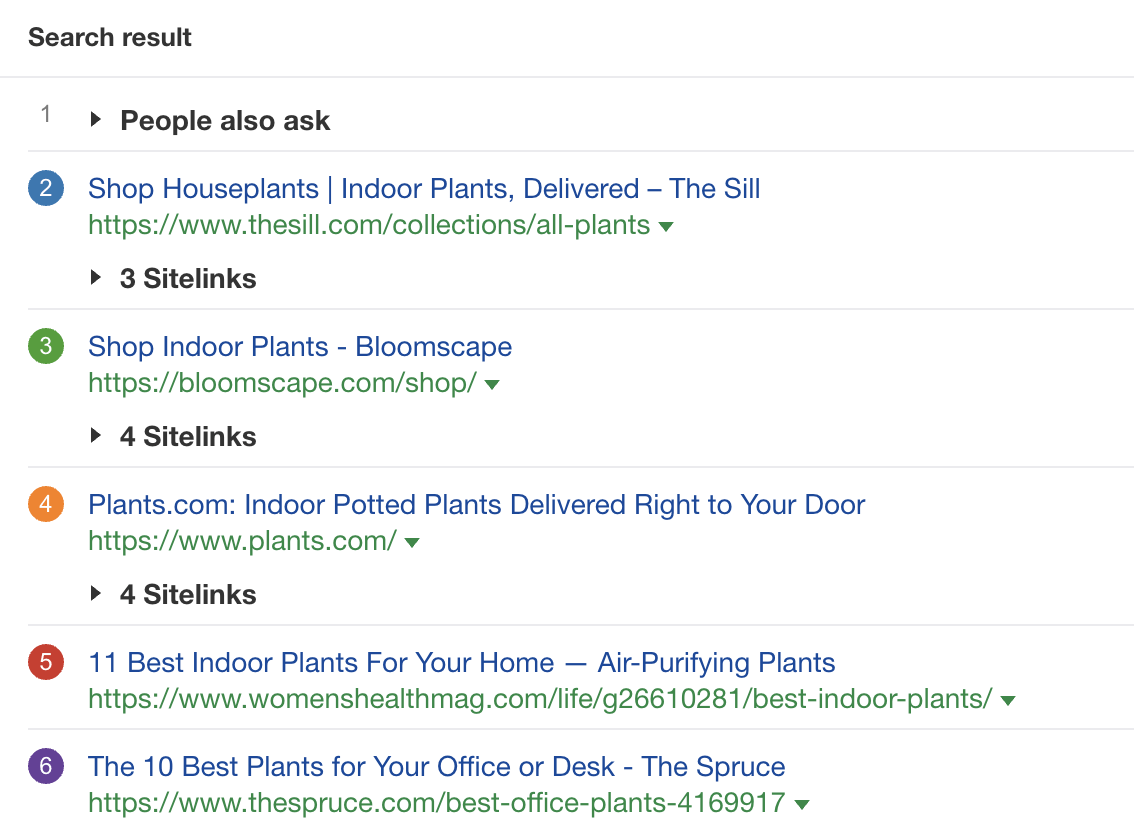Click the purple position 6 badge
1134x832 pixels.
(46, 767)
